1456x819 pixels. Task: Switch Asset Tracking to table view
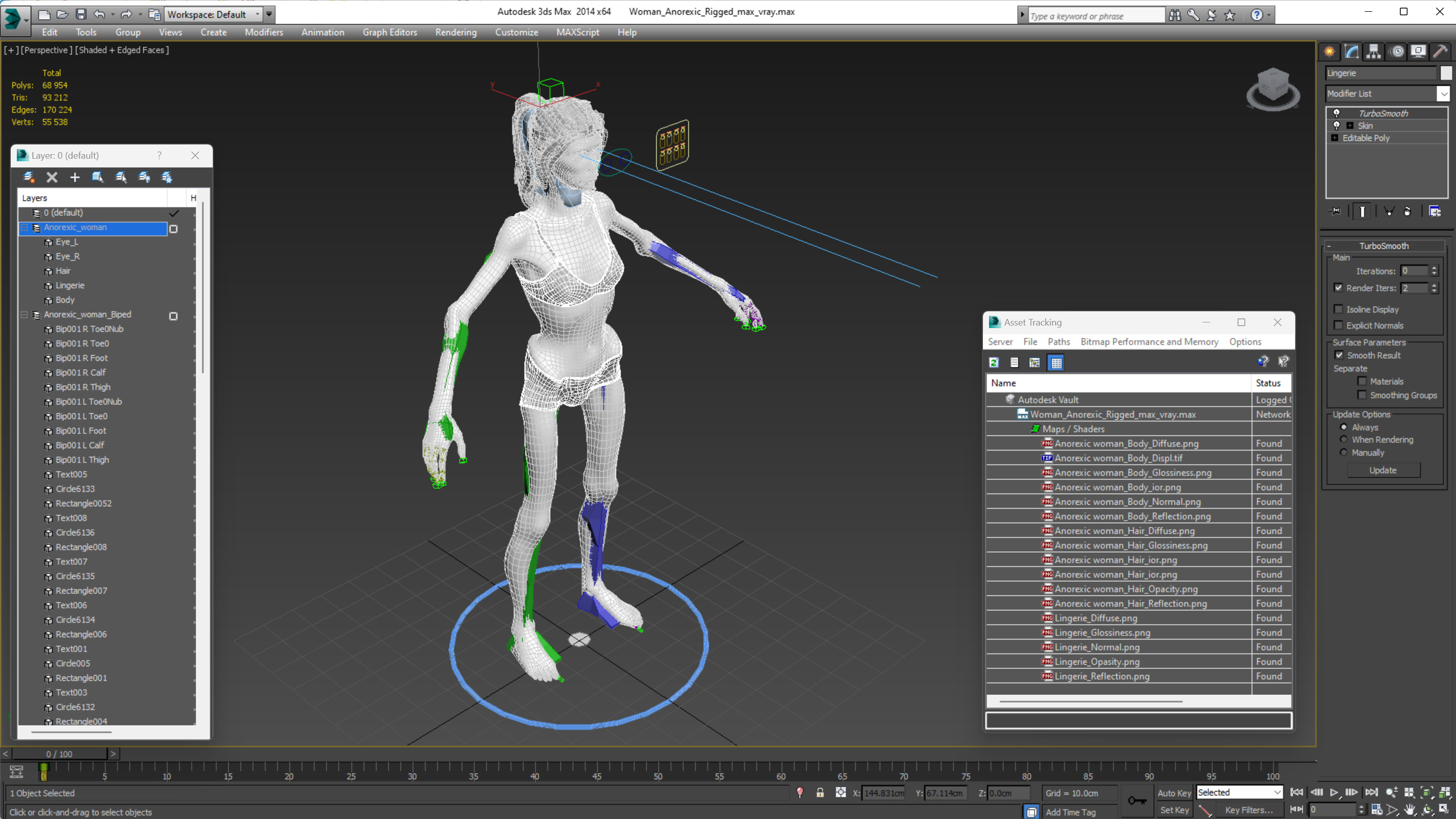[1056, 363]
